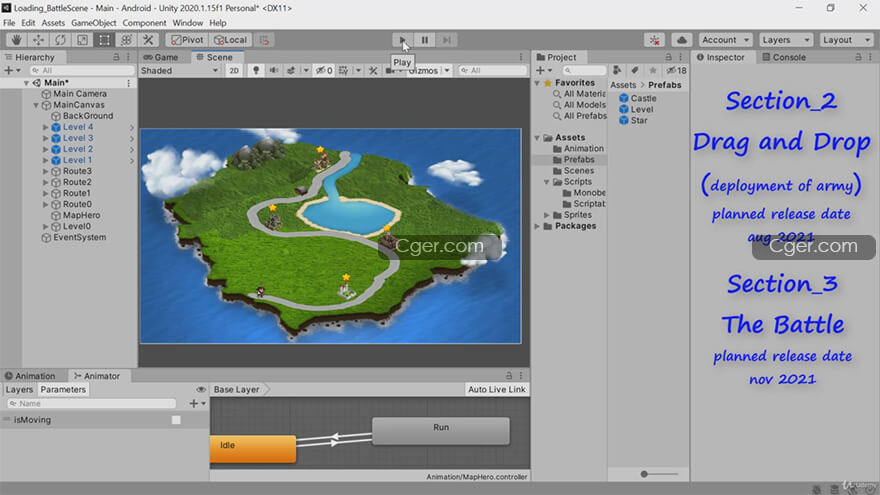Expand Route3 in Hierarchy
The image size is (880, 495).
click(x=46, y=171)
